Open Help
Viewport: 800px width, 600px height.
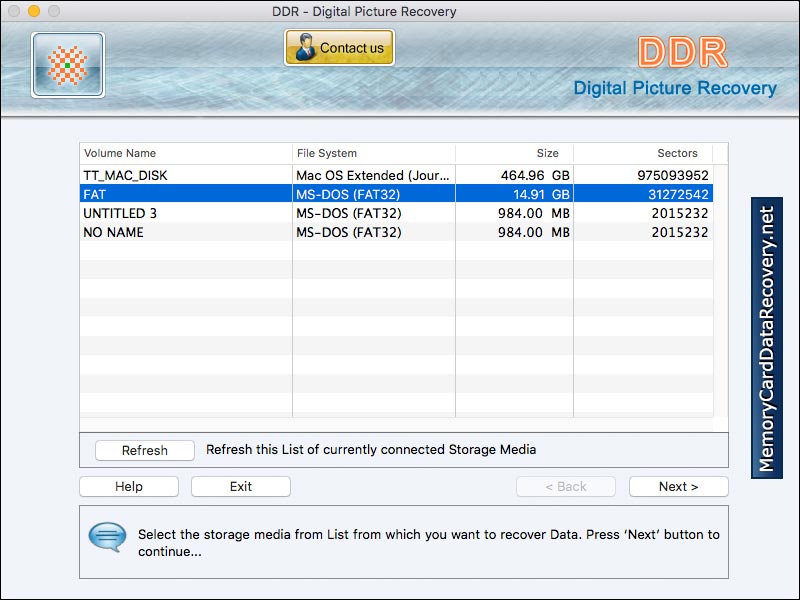tap(129, 486)
